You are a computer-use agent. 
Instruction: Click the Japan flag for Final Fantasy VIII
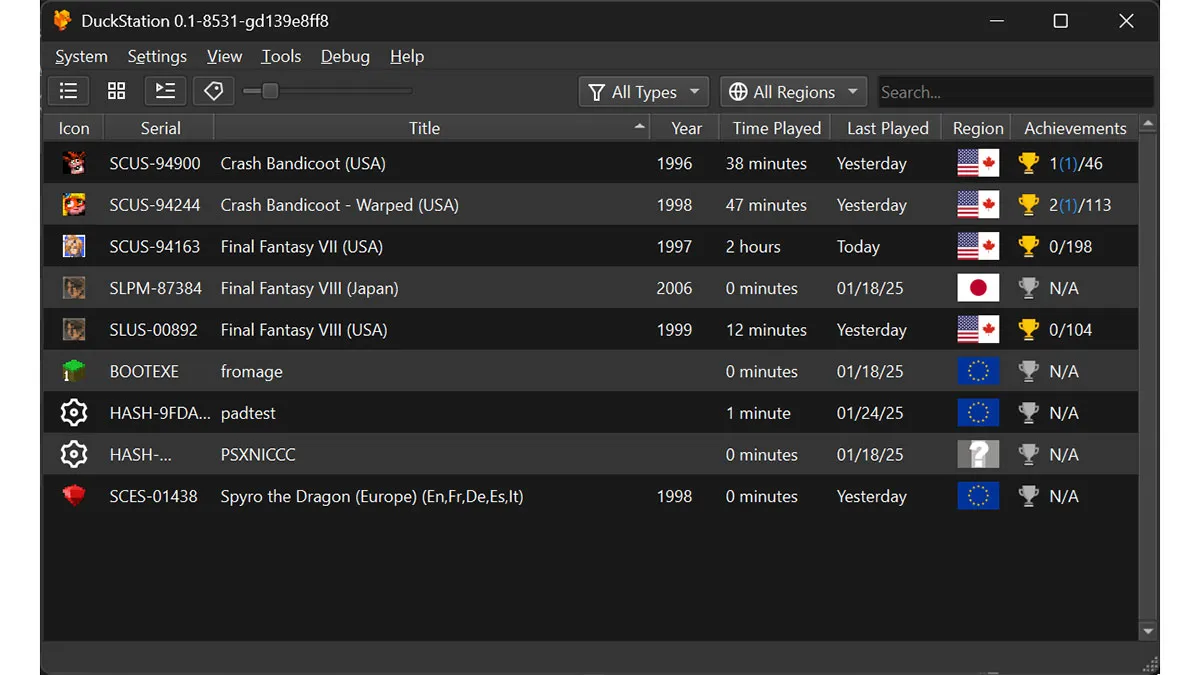coord(978,288)
